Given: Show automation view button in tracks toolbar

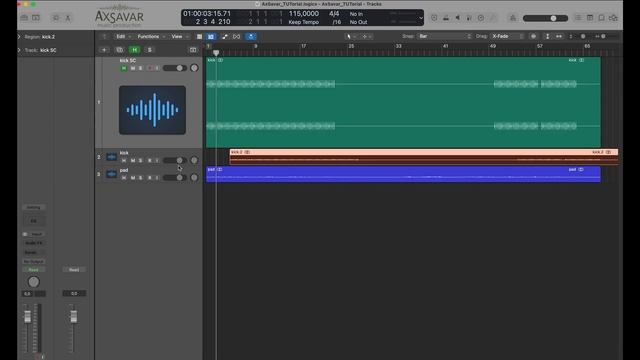Looking at the screenshot, I should pos(224,36).
